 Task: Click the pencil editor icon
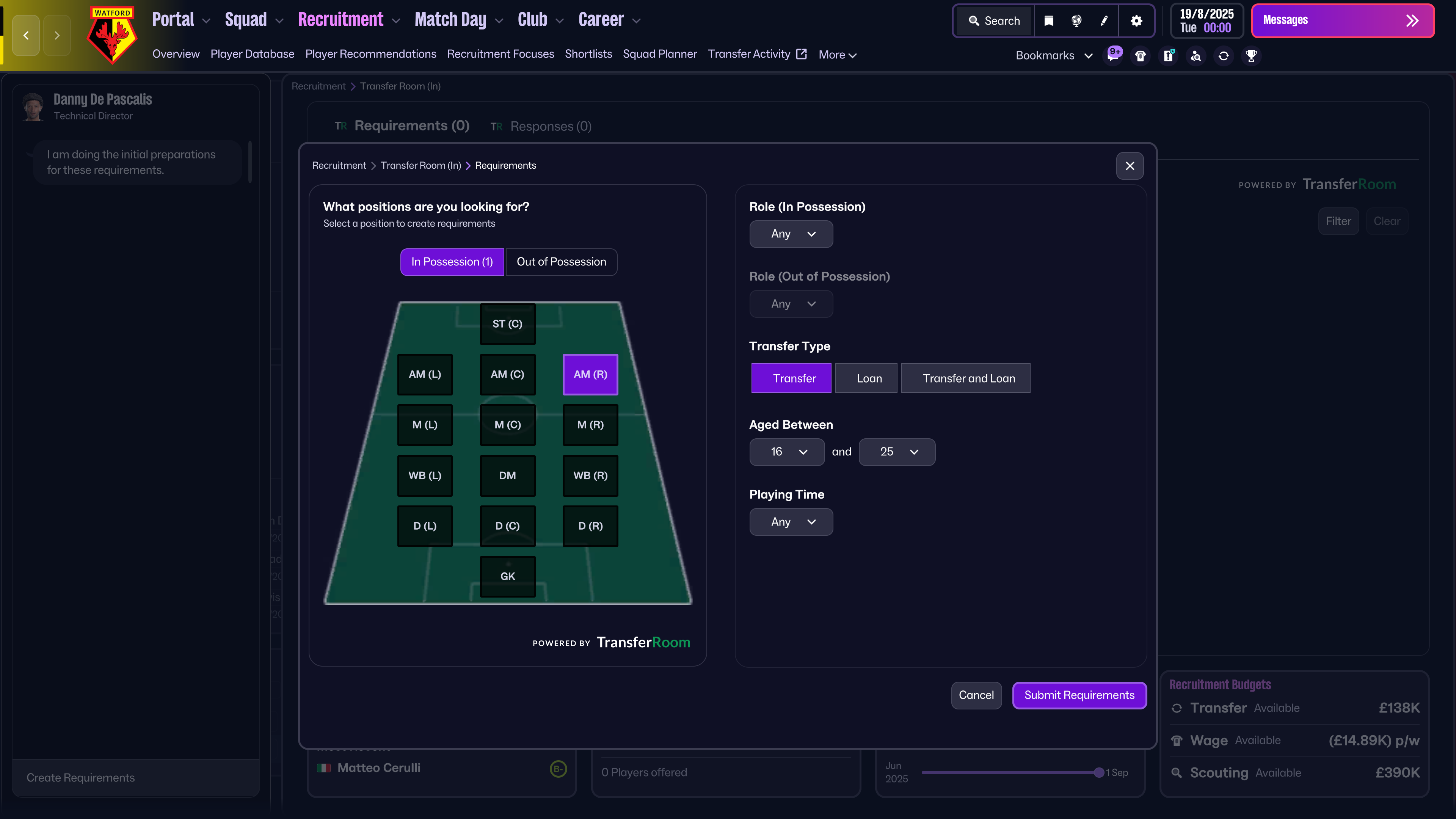pyautogui.click(x=1103, y=21)
